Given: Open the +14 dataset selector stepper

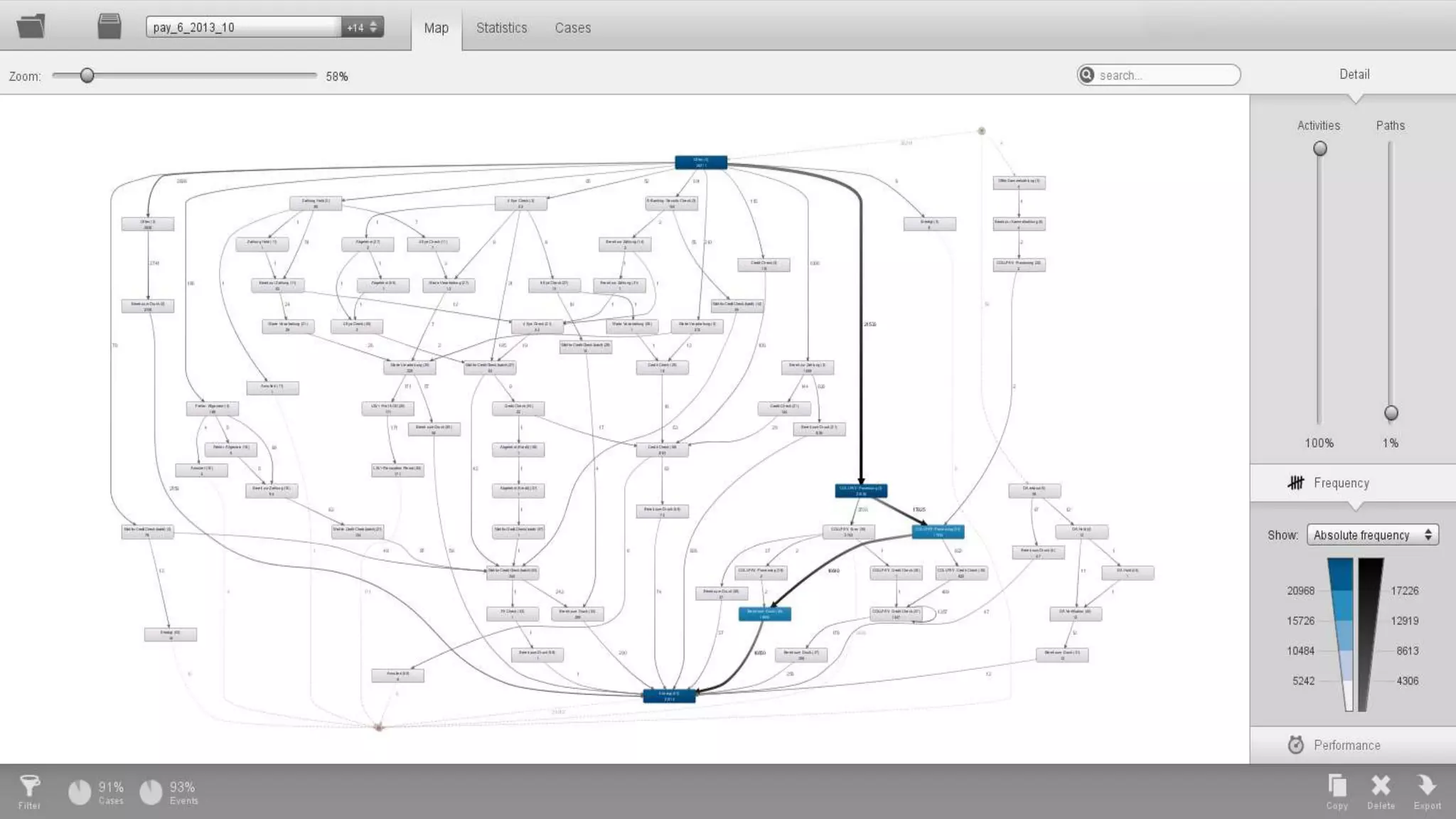Looking at the screenshot, I should 363,27.
